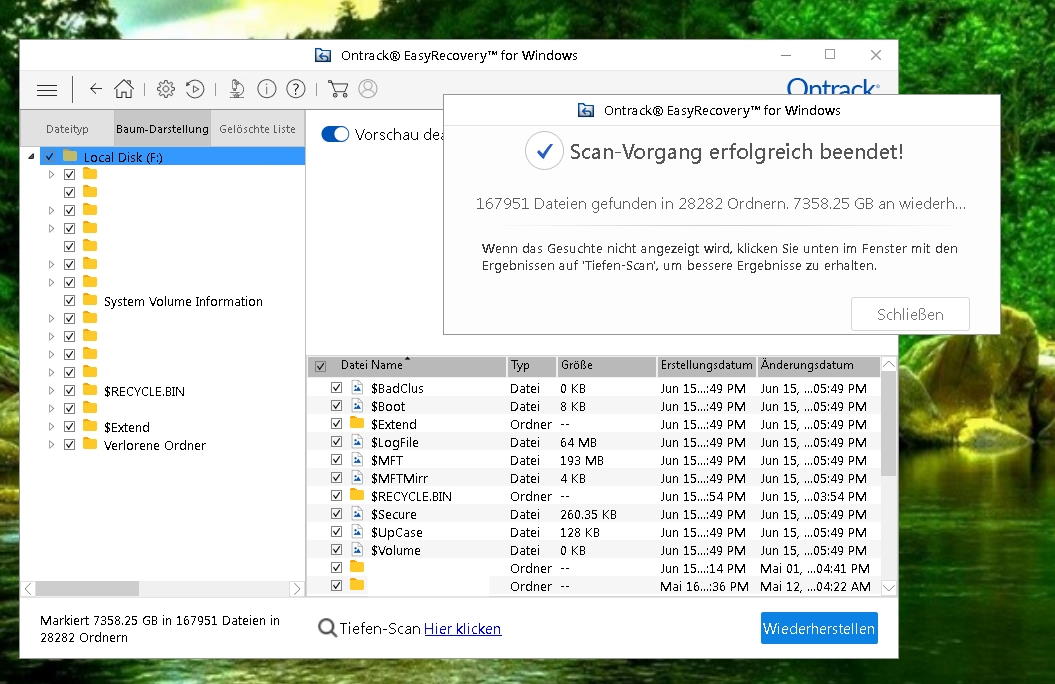Open the user account icon
Image resolution: width=1055 pixels, height=684 pixels.
coord(368,89)
